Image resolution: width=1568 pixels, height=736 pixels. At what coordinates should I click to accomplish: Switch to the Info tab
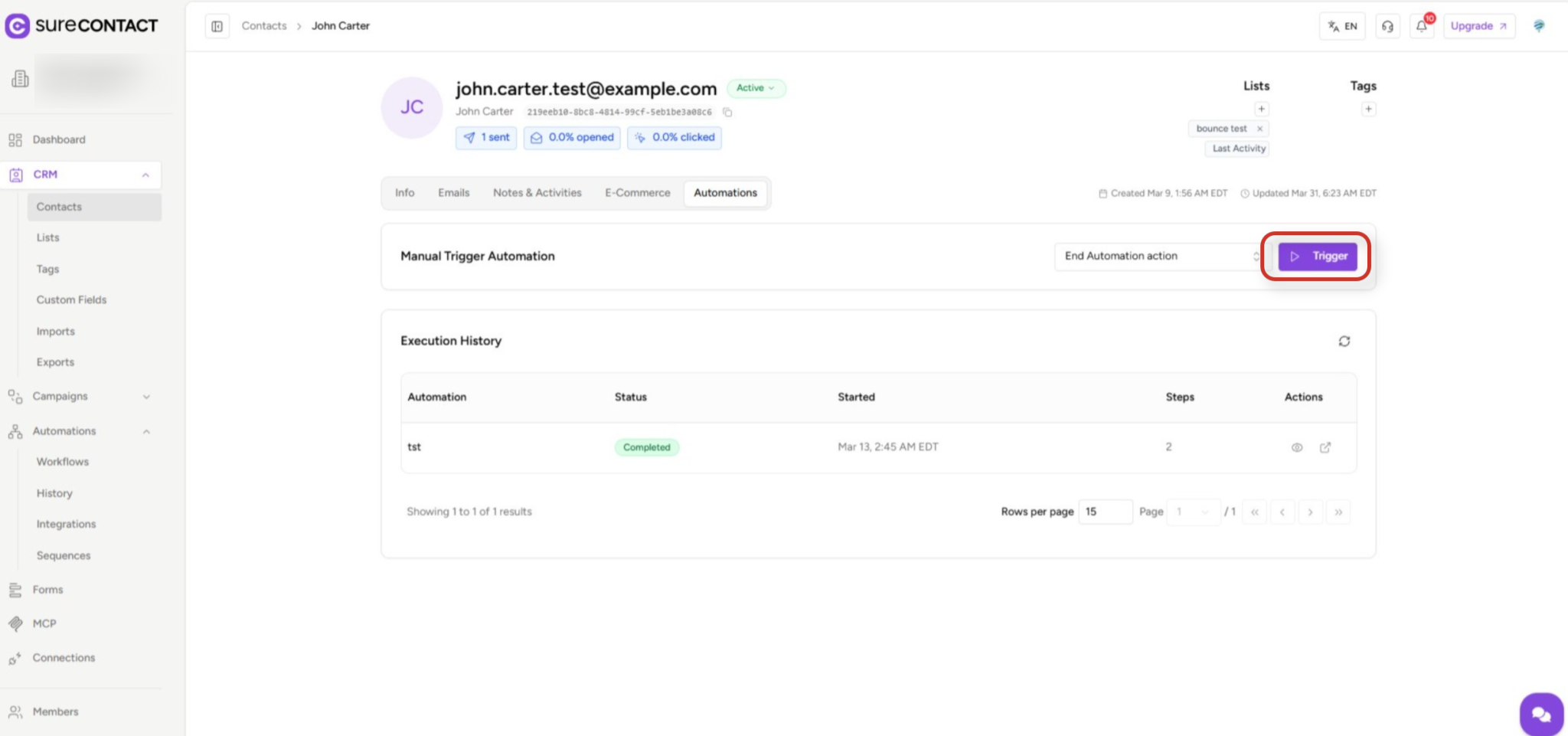pos(405,193)
